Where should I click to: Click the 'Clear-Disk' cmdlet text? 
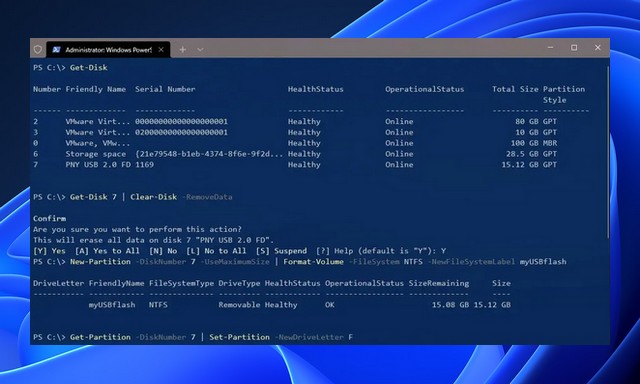(153, 197)
